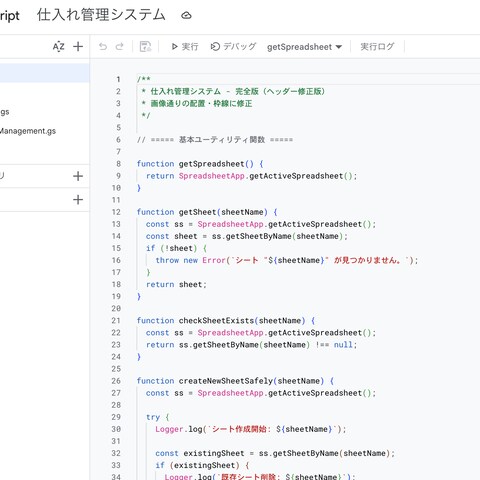Add a library with the upper sidebar plus icon
Screen dimensions: 480x480
point(78,176)
